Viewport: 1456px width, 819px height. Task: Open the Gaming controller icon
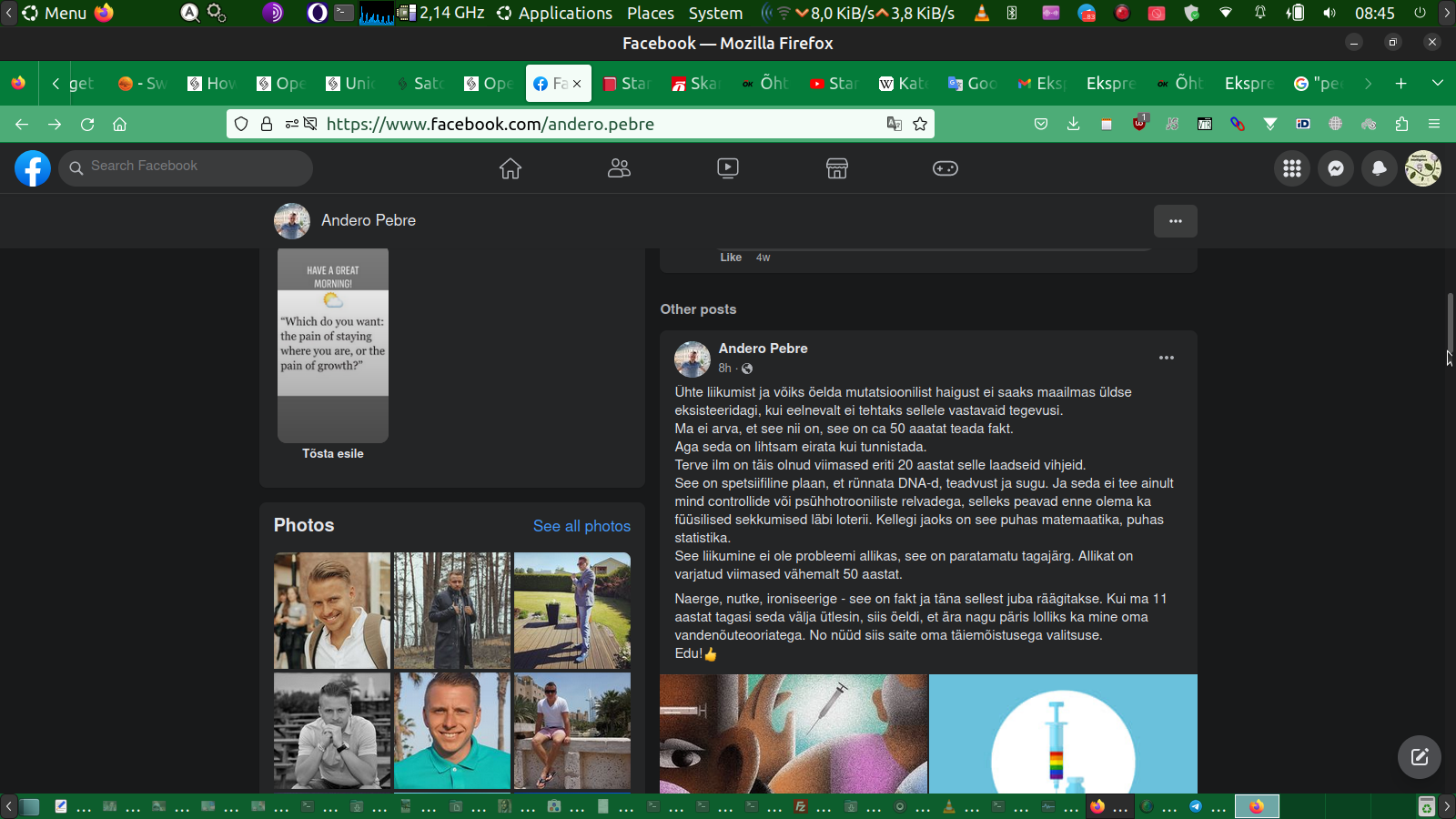pos(945,168)
